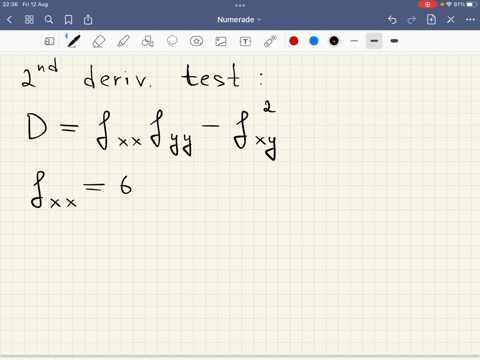Choose the black pen color
The height and width of the screenshot is (360, 480).
pos(334,41)
